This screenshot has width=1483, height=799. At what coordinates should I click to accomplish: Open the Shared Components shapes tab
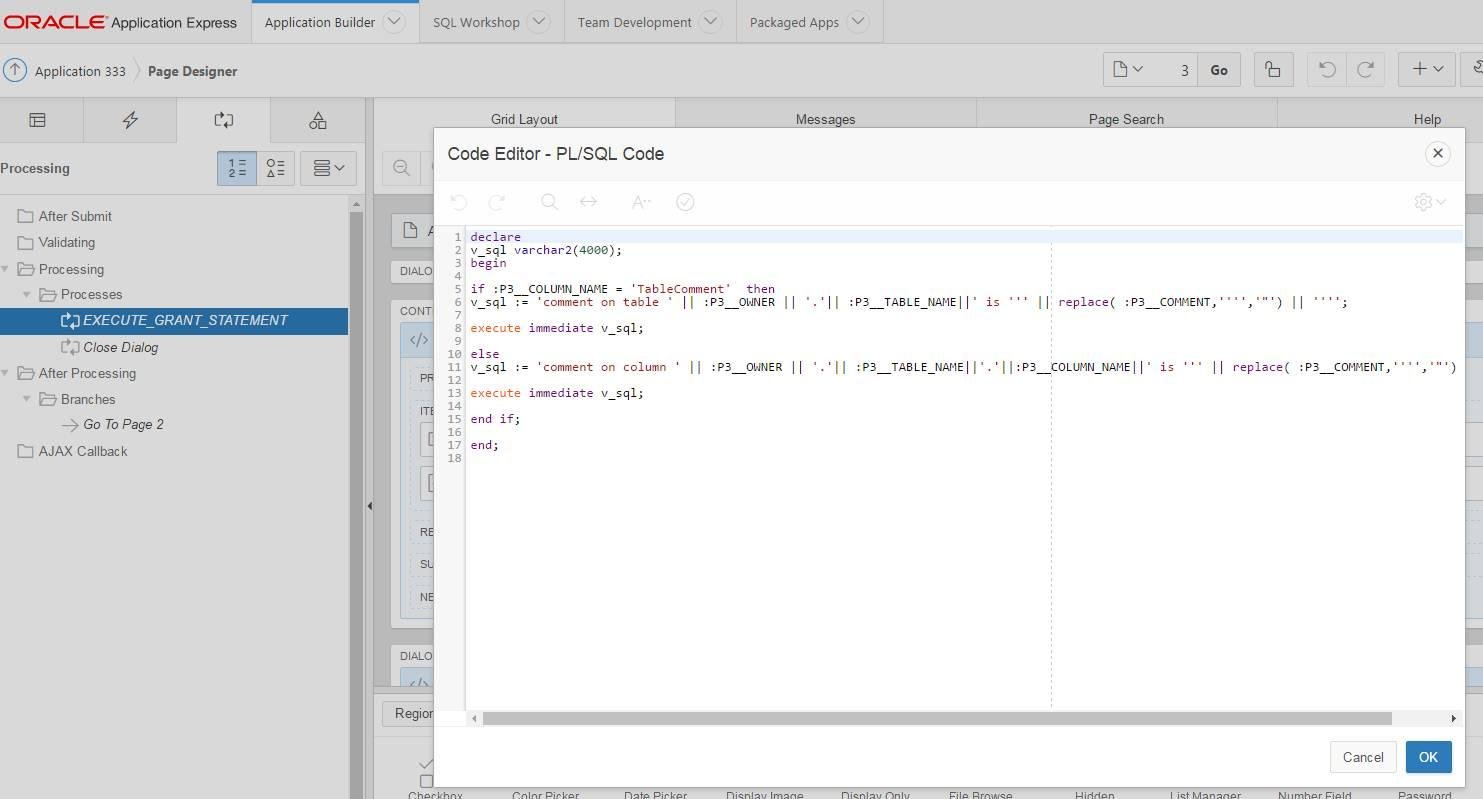[x=317, y=120]
